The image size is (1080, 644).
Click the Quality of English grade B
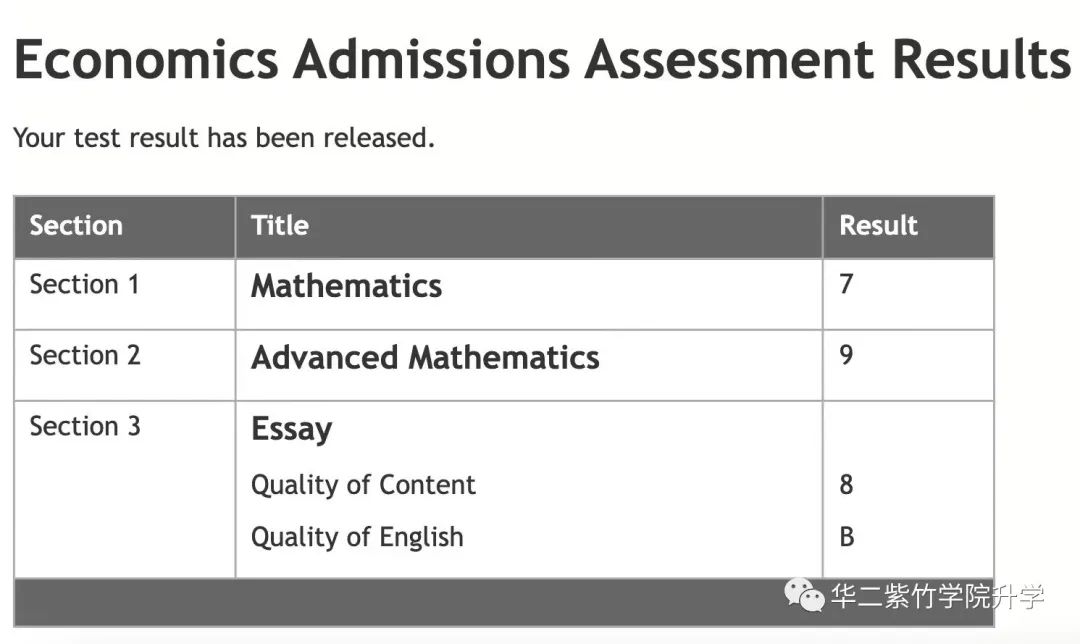pyautogui.click(x=847, y=537)
